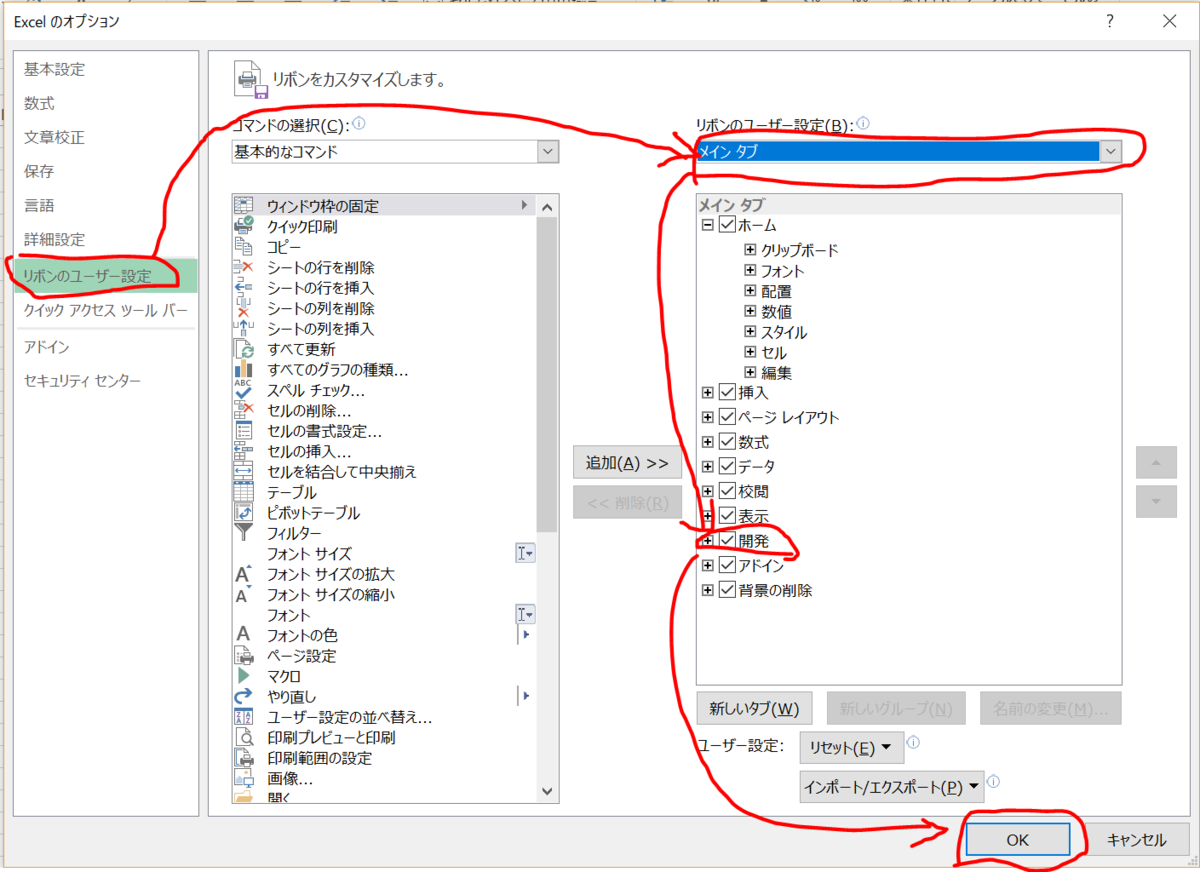Click the フォント サイズの拡大 icon
Screen dimensions: 1200x872
(x=243, y=574)
